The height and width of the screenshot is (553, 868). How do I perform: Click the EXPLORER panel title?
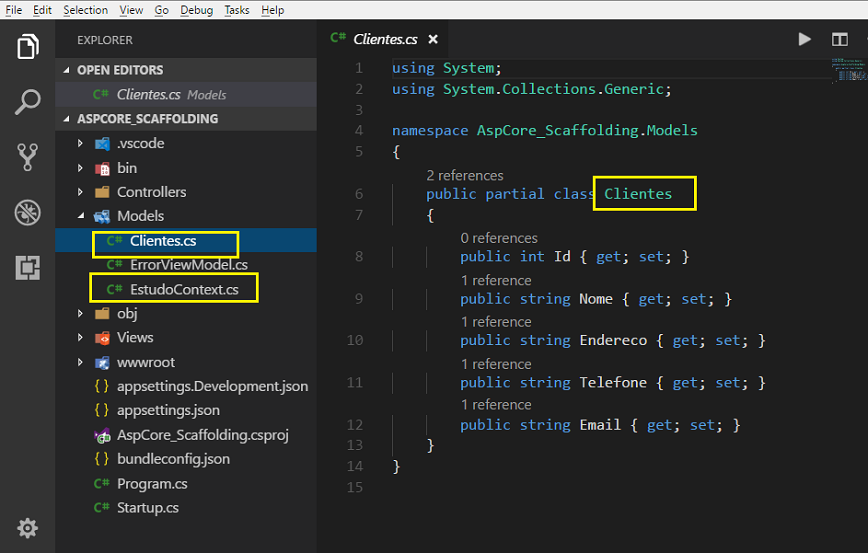click(105, 40)
